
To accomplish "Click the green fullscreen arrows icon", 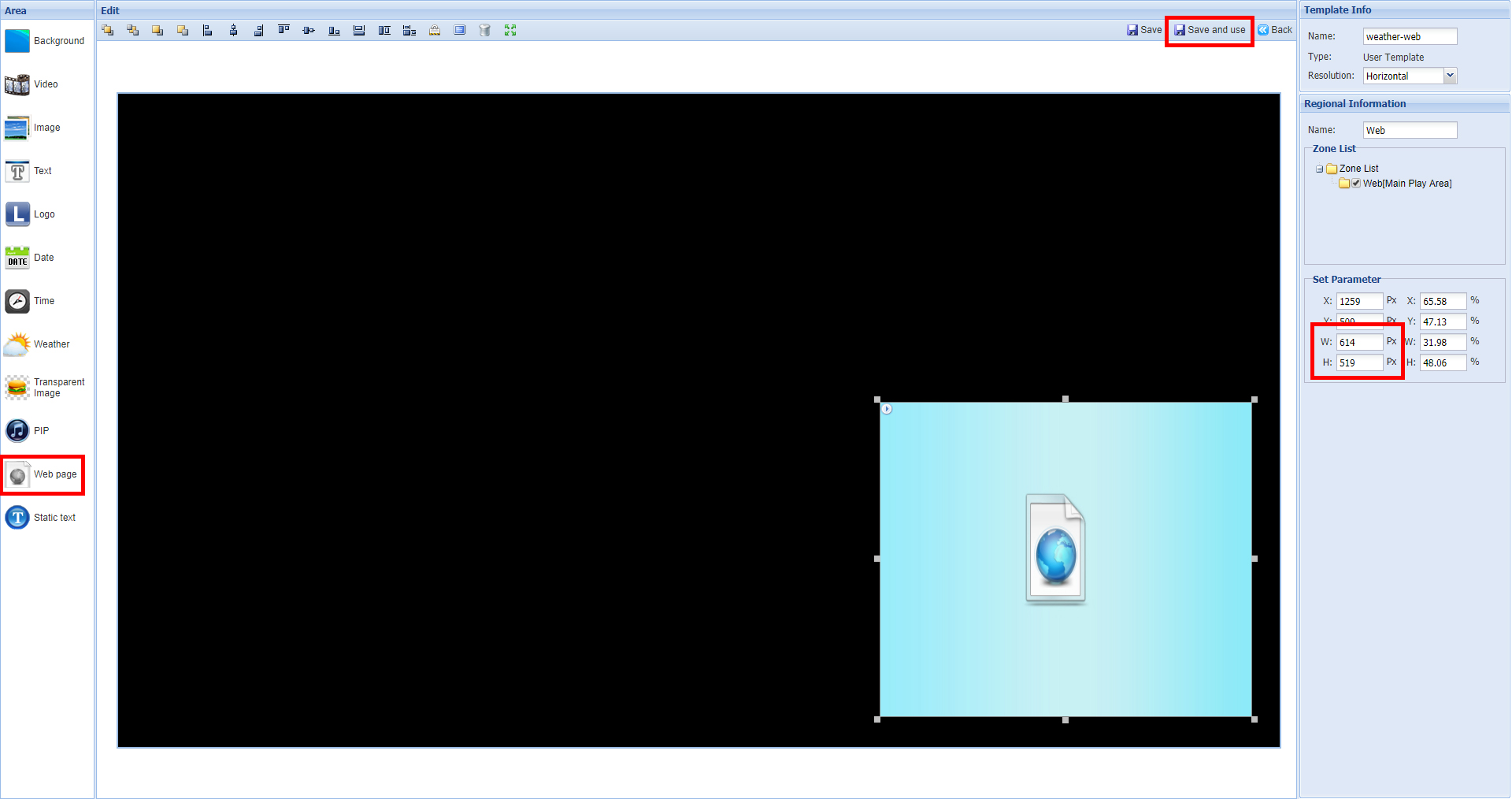I will [510, 30].
